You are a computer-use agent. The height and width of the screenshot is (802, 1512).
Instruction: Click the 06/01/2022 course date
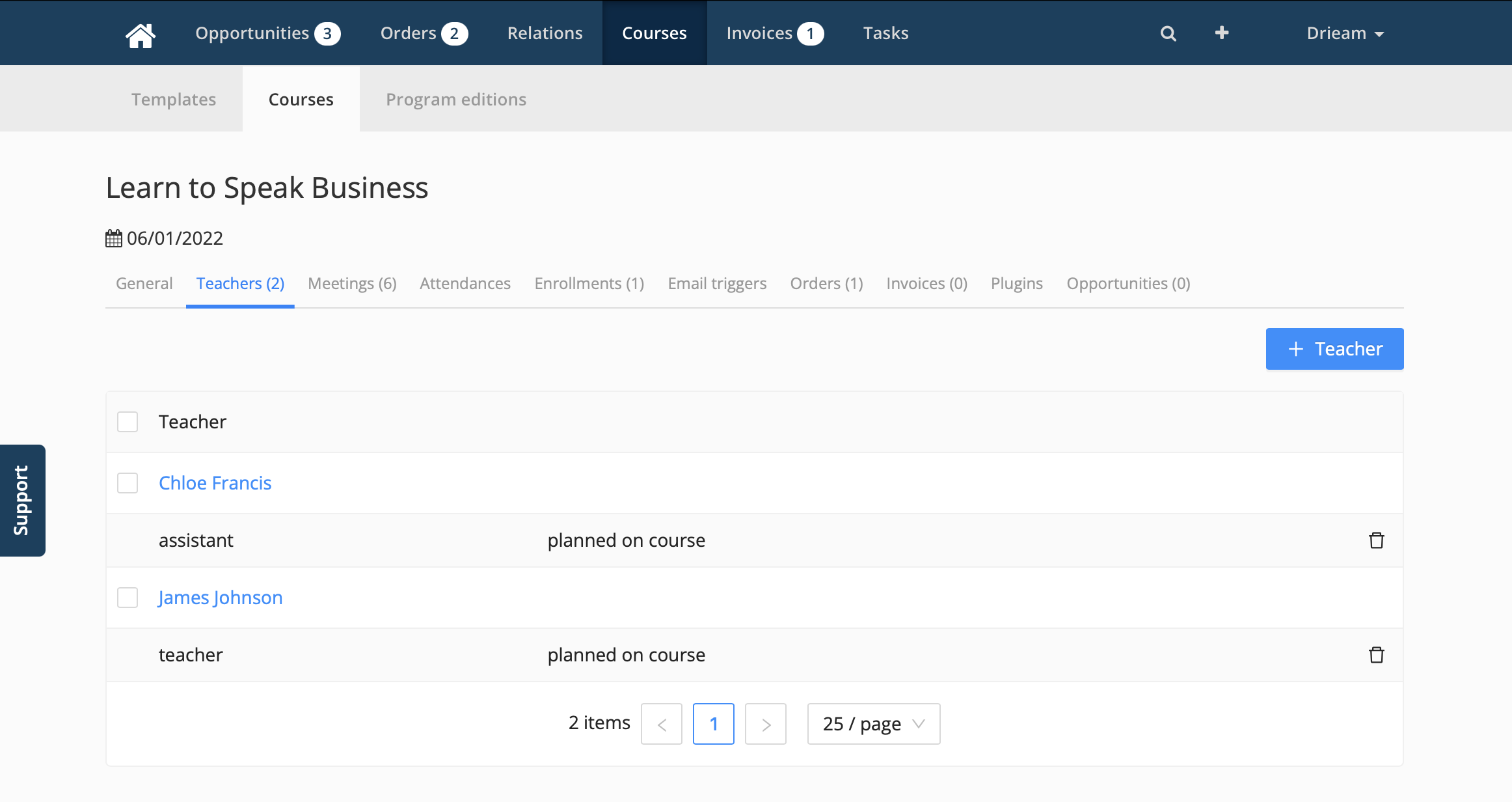[x=175, y=238]
